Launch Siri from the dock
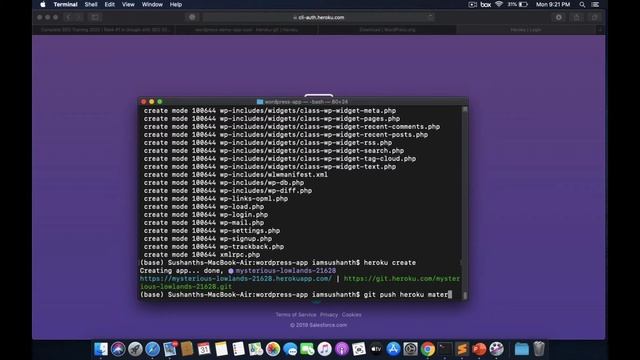Screen dimensions: 640x360 click(x=118, y=349)
